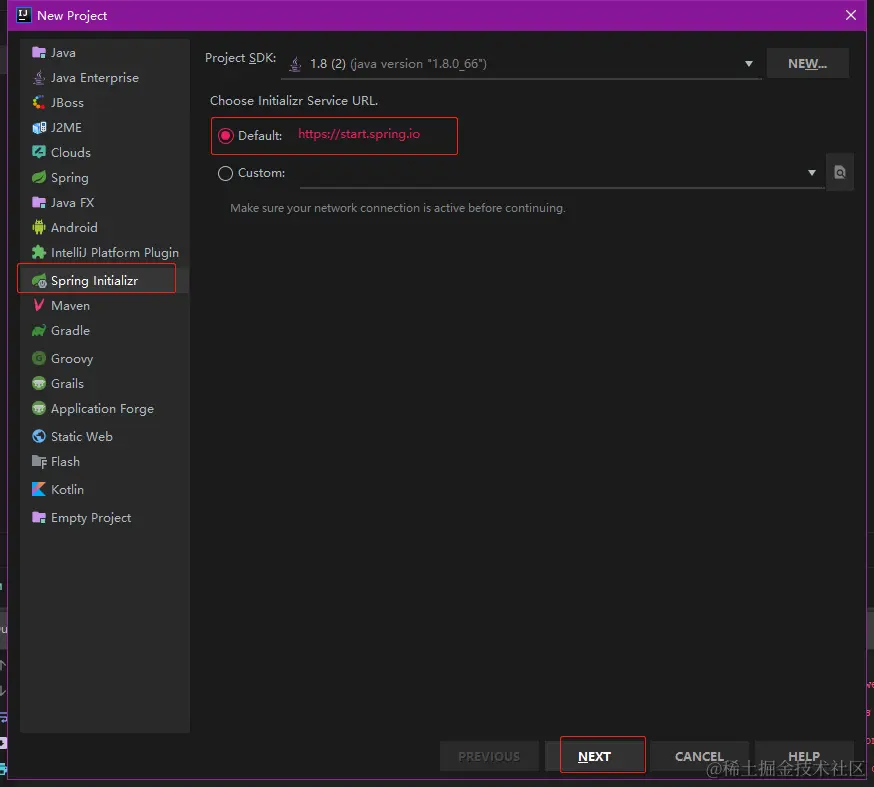The height and width of the screenshot is (787, 874).
Task: Select the Static Web label
Action: [82, 436]
